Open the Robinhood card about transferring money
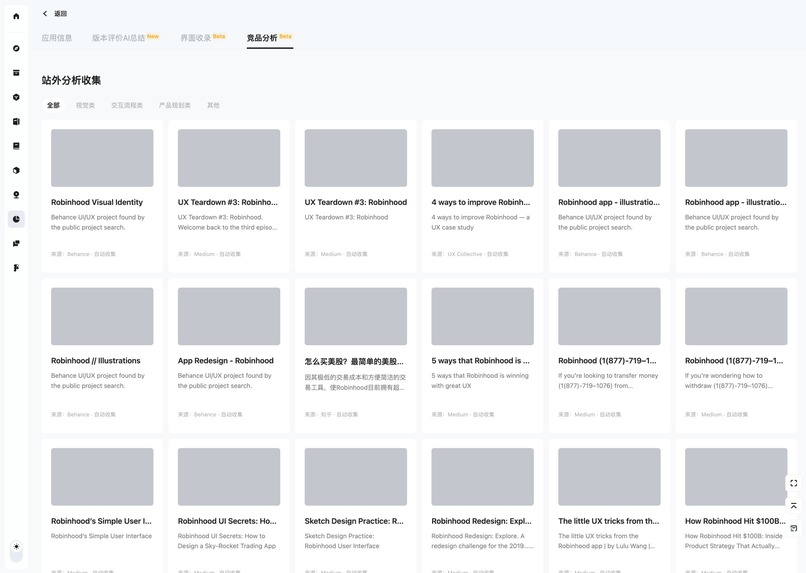This screenshot has height=573, width=806. 609,355
